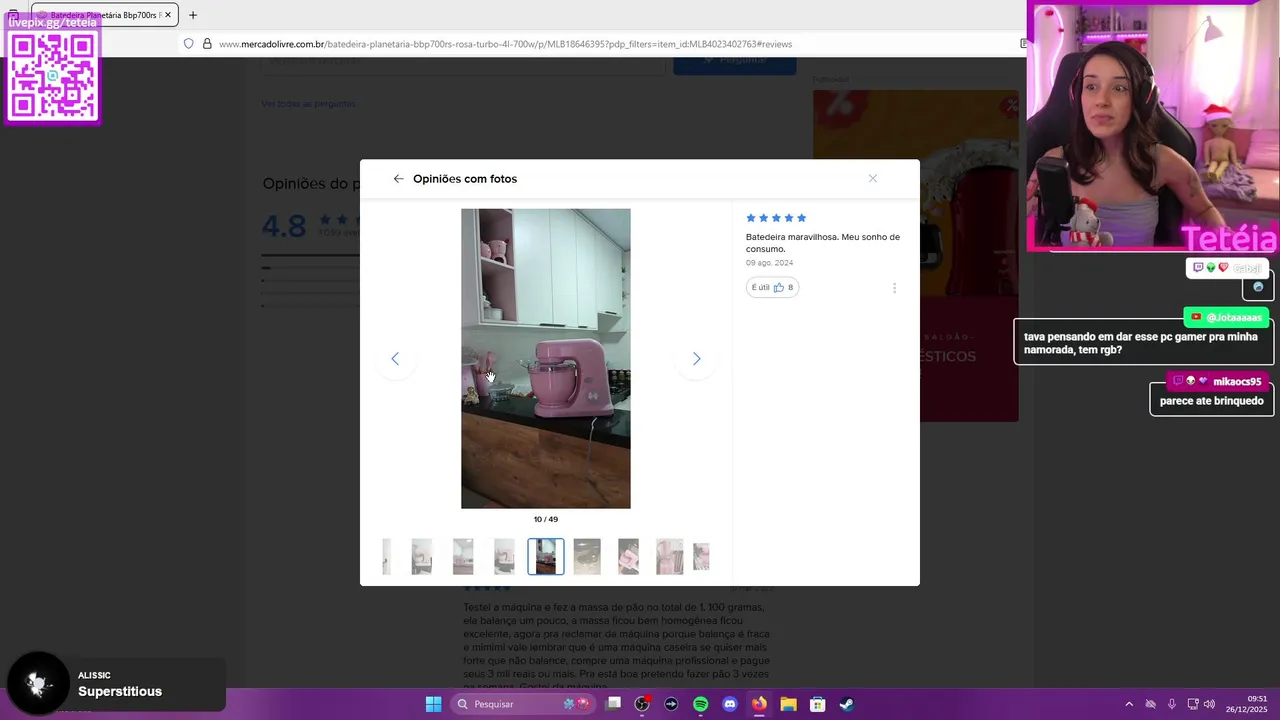
Task: Open Microsoft Store from the taskbar
Action: tap(817, 704)
